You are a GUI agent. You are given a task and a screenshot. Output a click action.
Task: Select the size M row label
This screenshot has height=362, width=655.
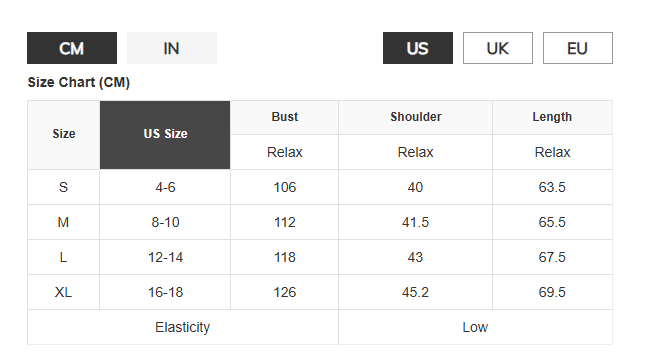(x=63, y=222)
